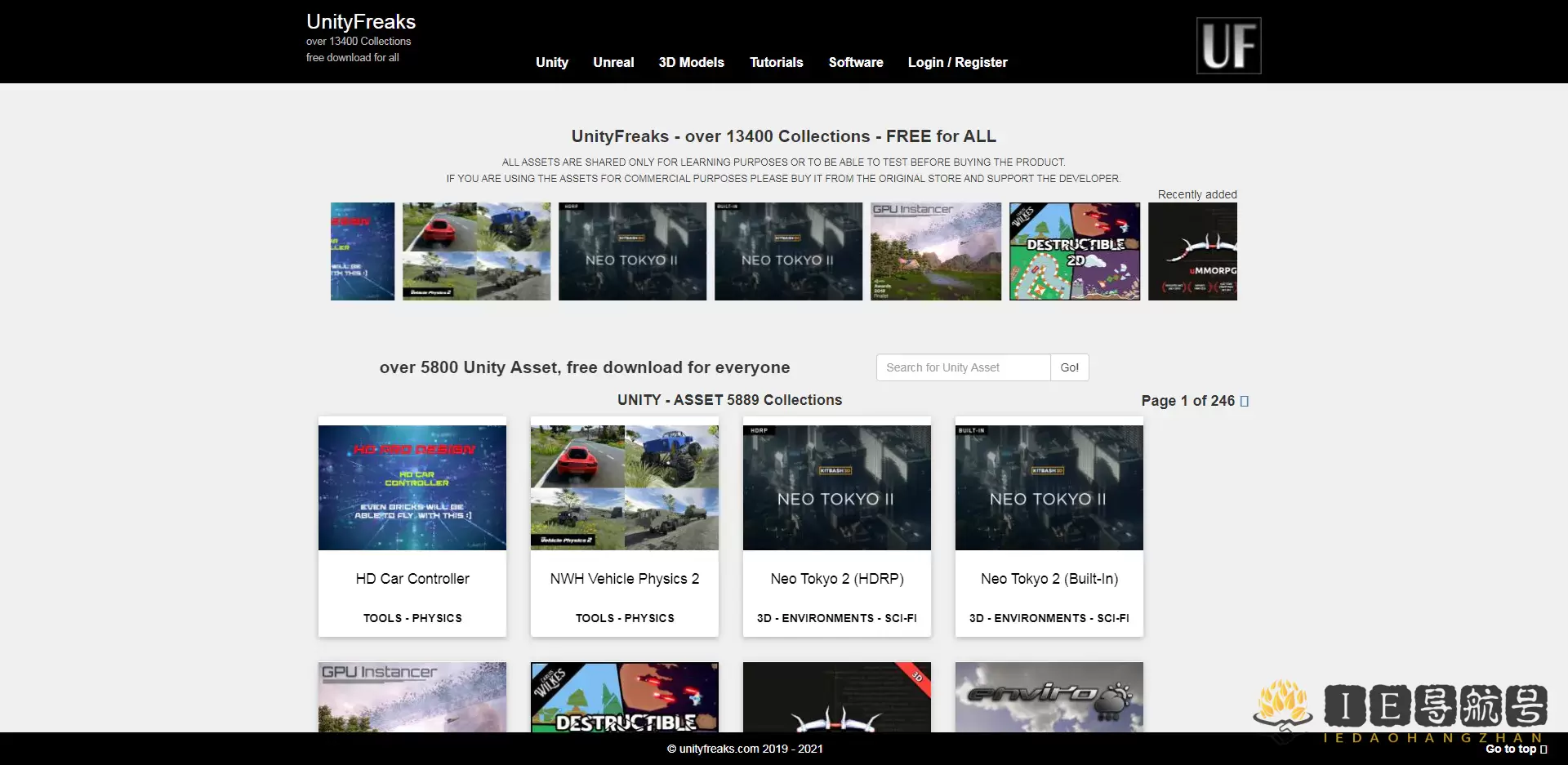Viewport: 1568px width, 765px height.
Task: Click the GPU Instancer thumbnail in Recently added
Action: tap(936, 251)
